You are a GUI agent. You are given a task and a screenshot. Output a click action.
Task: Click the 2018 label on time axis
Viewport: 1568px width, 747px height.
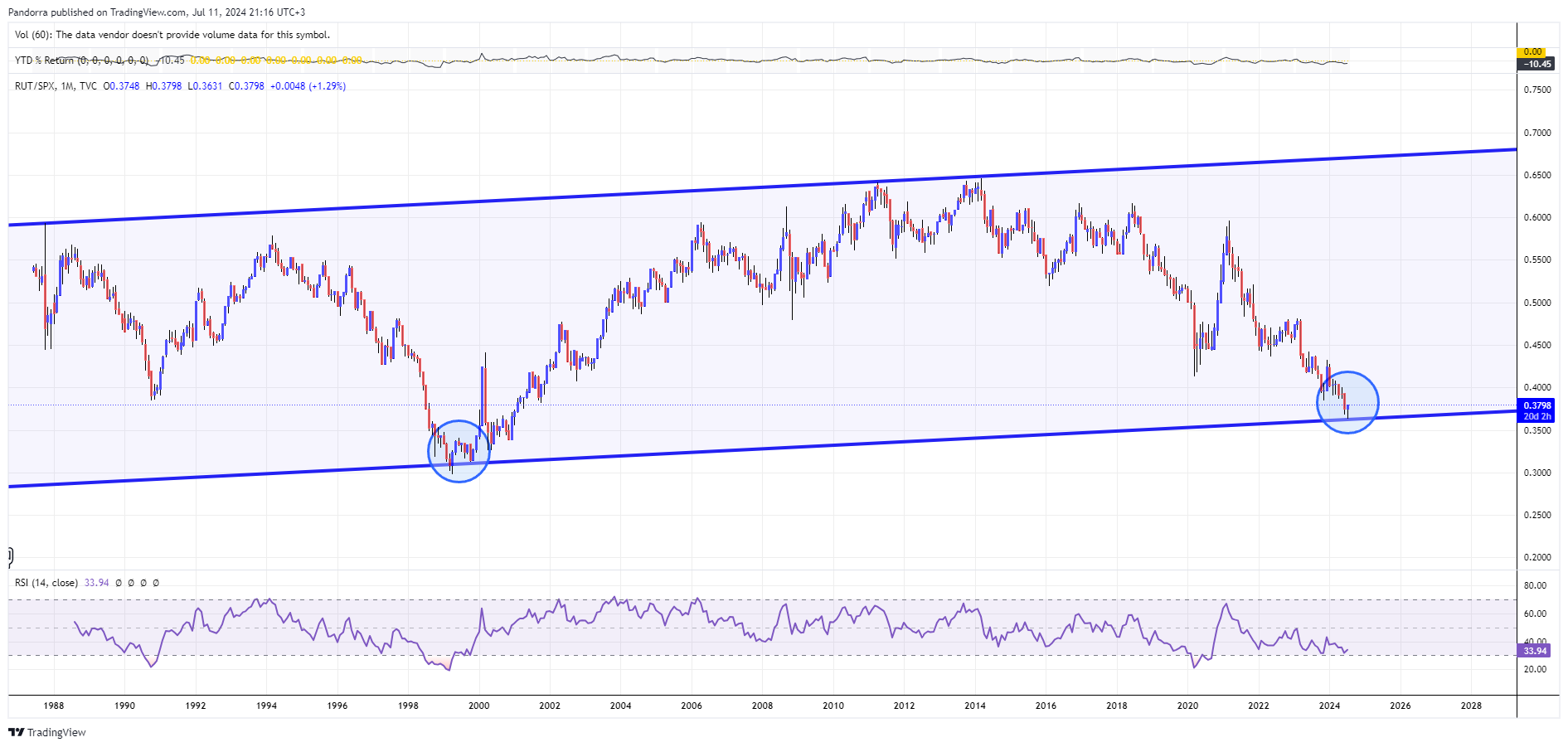click(1117, 706)
